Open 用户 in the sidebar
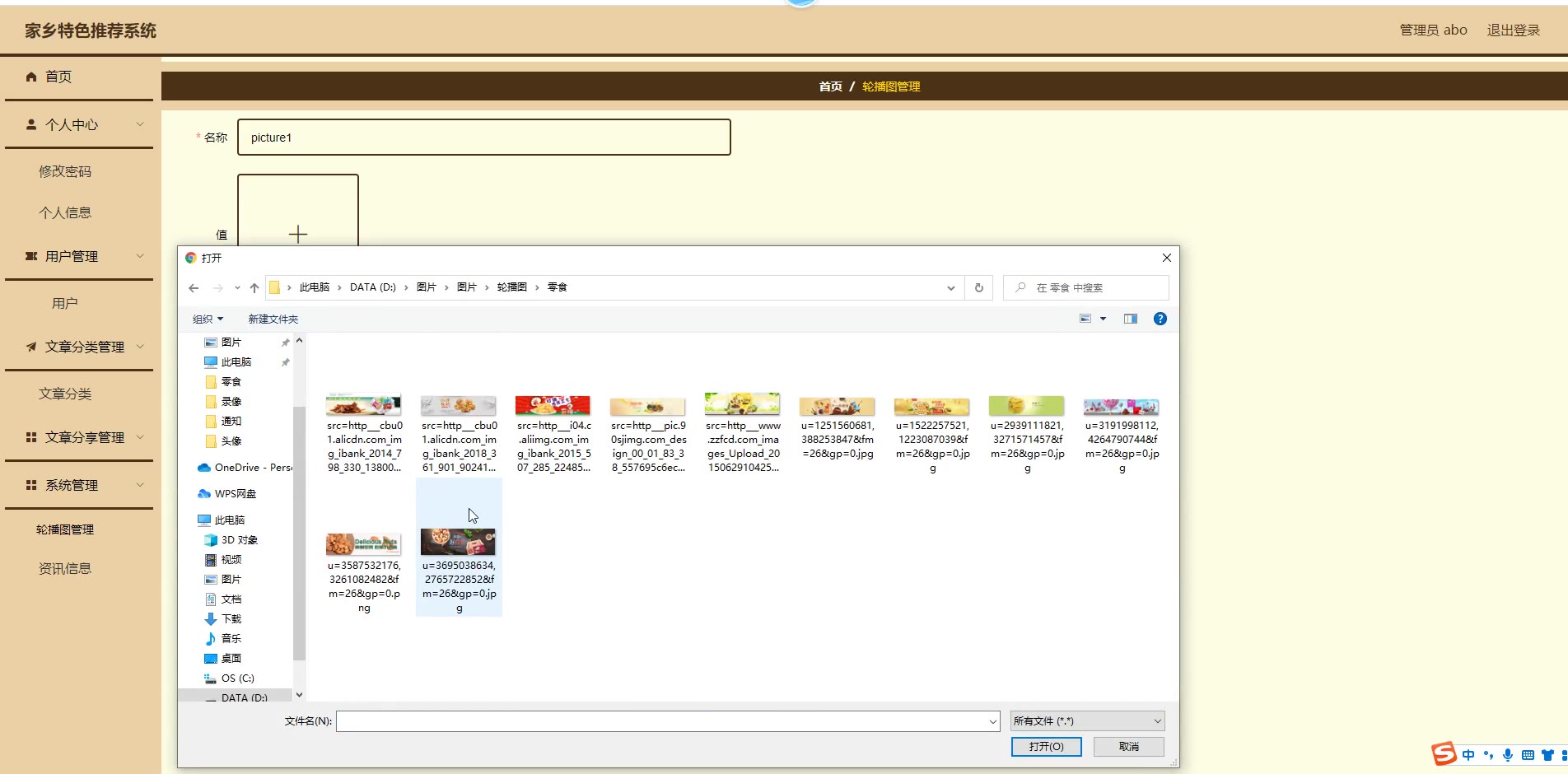 point(65,303)
